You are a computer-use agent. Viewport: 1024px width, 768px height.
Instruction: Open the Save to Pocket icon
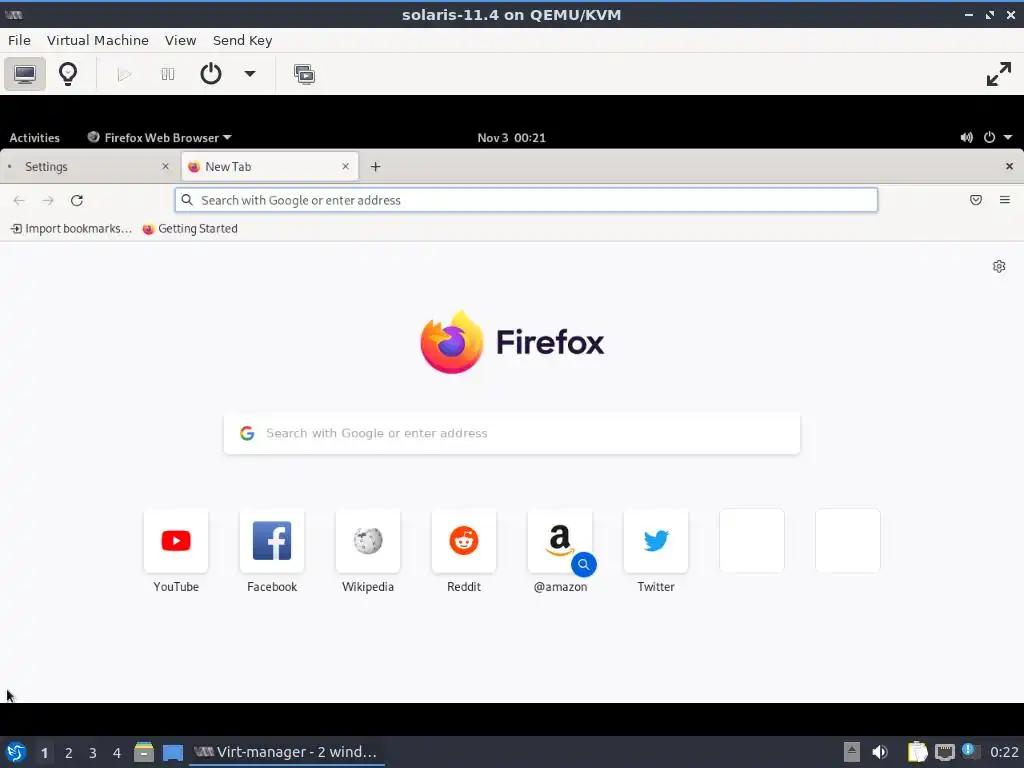click(x=976, y=200)
